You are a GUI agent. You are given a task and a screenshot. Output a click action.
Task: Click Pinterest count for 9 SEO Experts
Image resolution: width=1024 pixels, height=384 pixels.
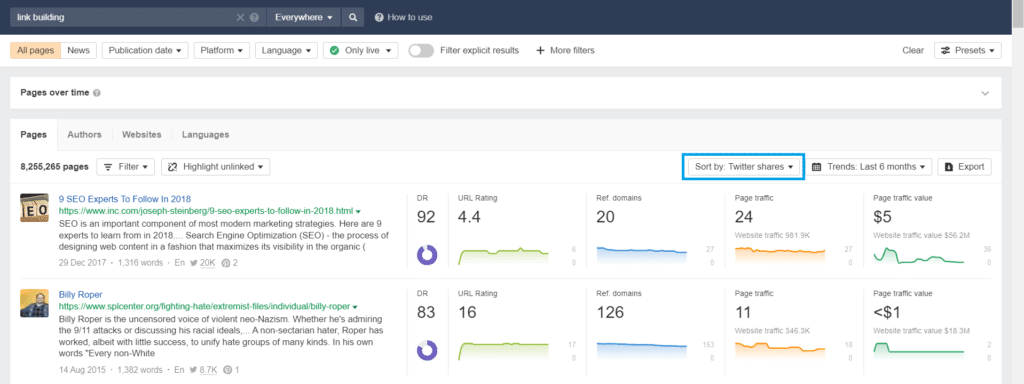tap(230, 263)
